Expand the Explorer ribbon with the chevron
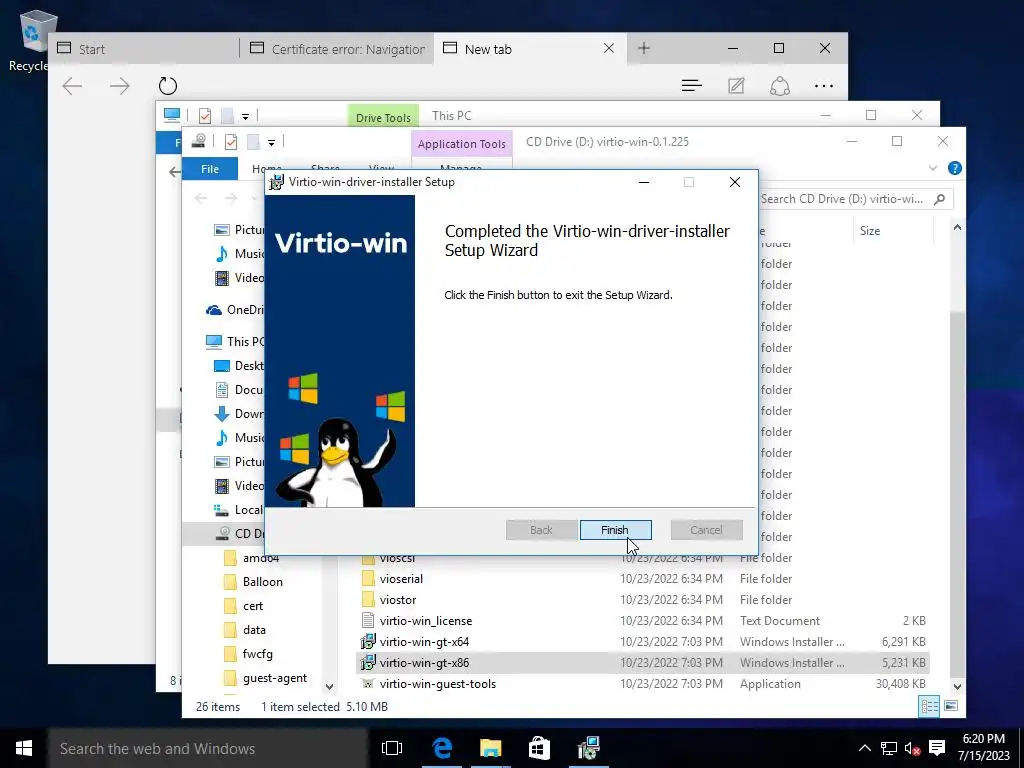The width and height of the screenshot is (1024, 768). 933,168
